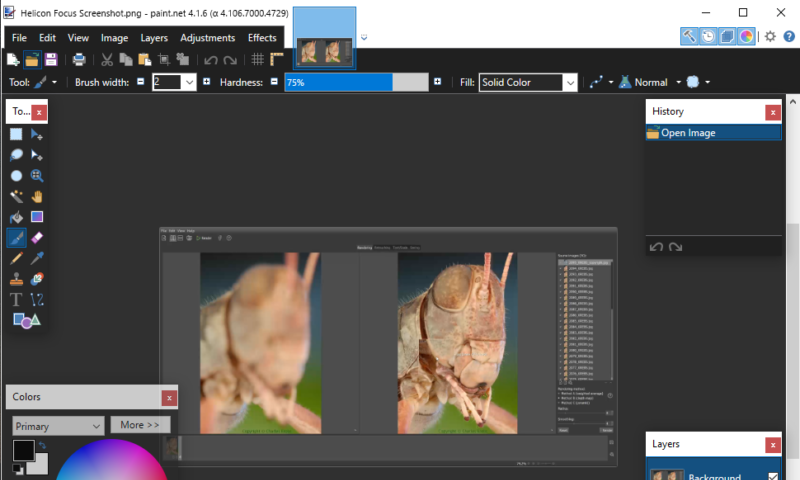
Task: Select the Clone Stamp tool
Action: tap(16, 279)
